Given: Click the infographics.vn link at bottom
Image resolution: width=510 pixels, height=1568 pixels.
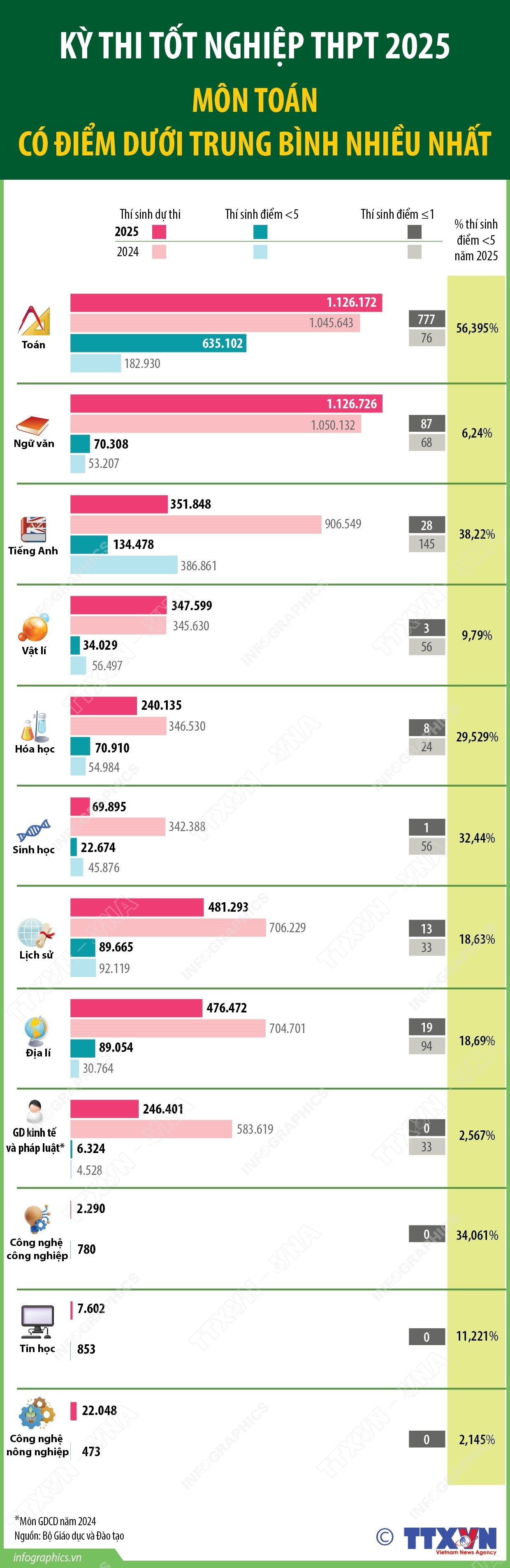Looking at the screenshot, I should (x=47, y=1557).
